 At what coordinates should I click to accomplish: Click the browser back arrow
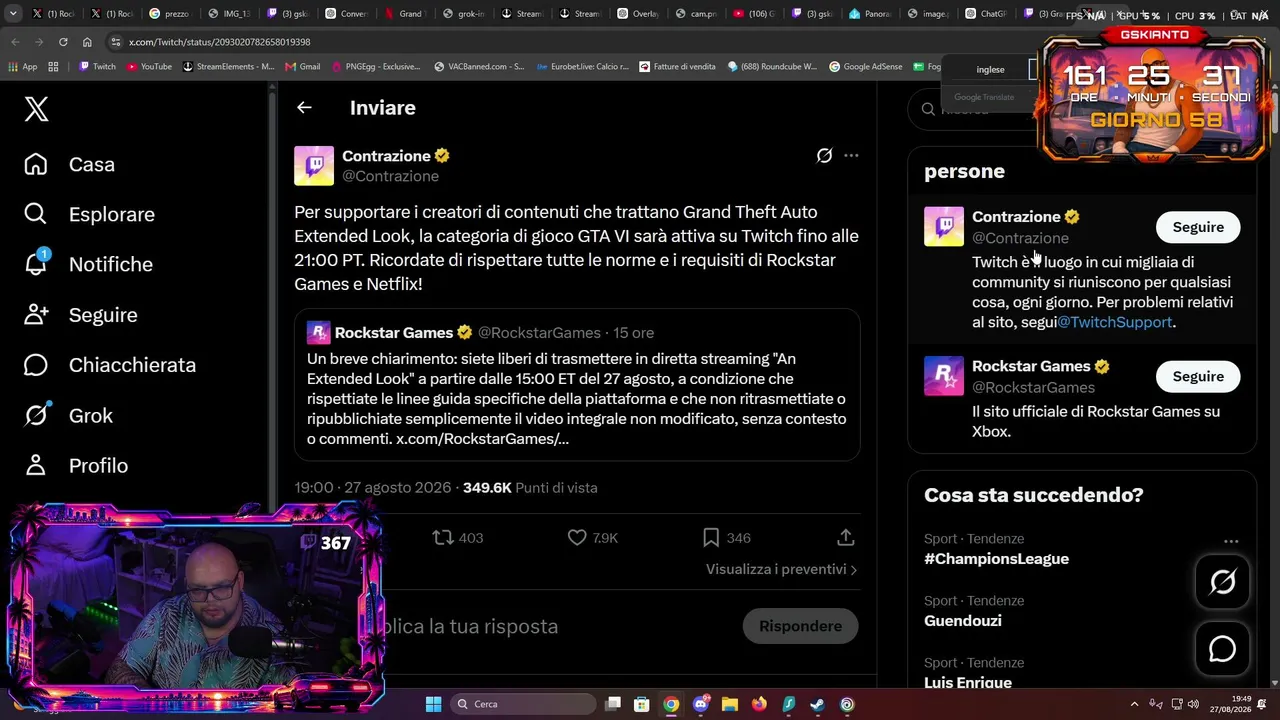[x=15, y=42]
